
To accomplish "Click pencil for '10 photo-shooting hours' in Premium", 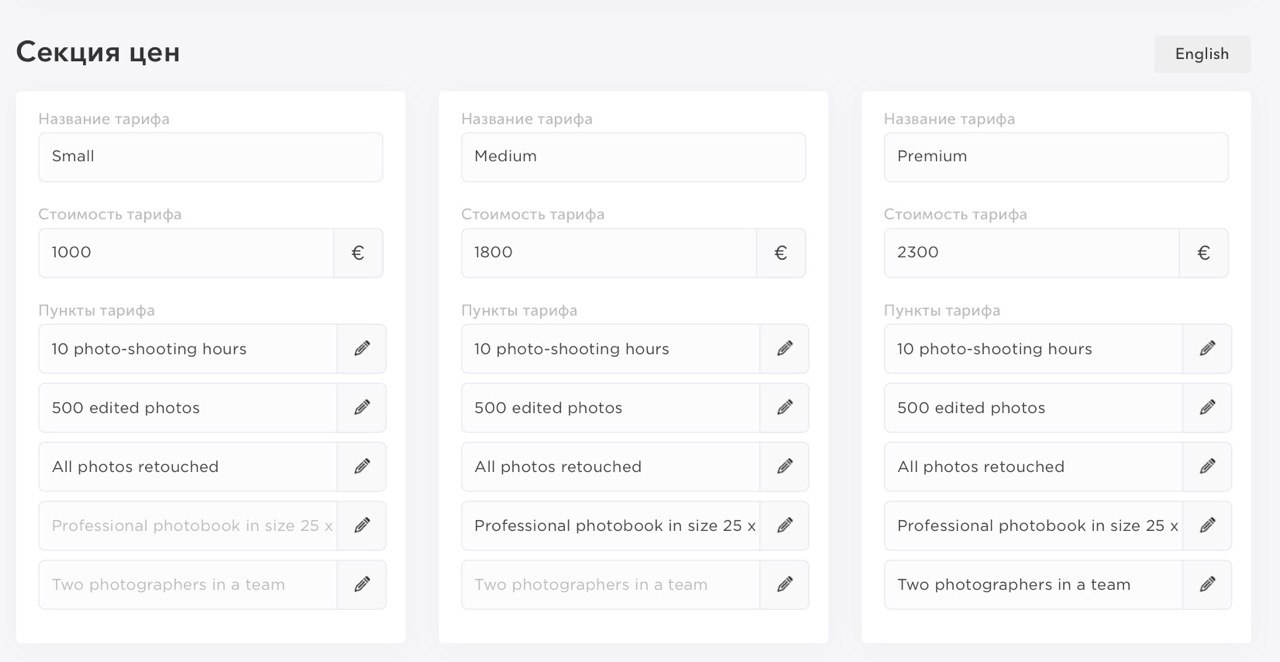I will point(1208,349).
